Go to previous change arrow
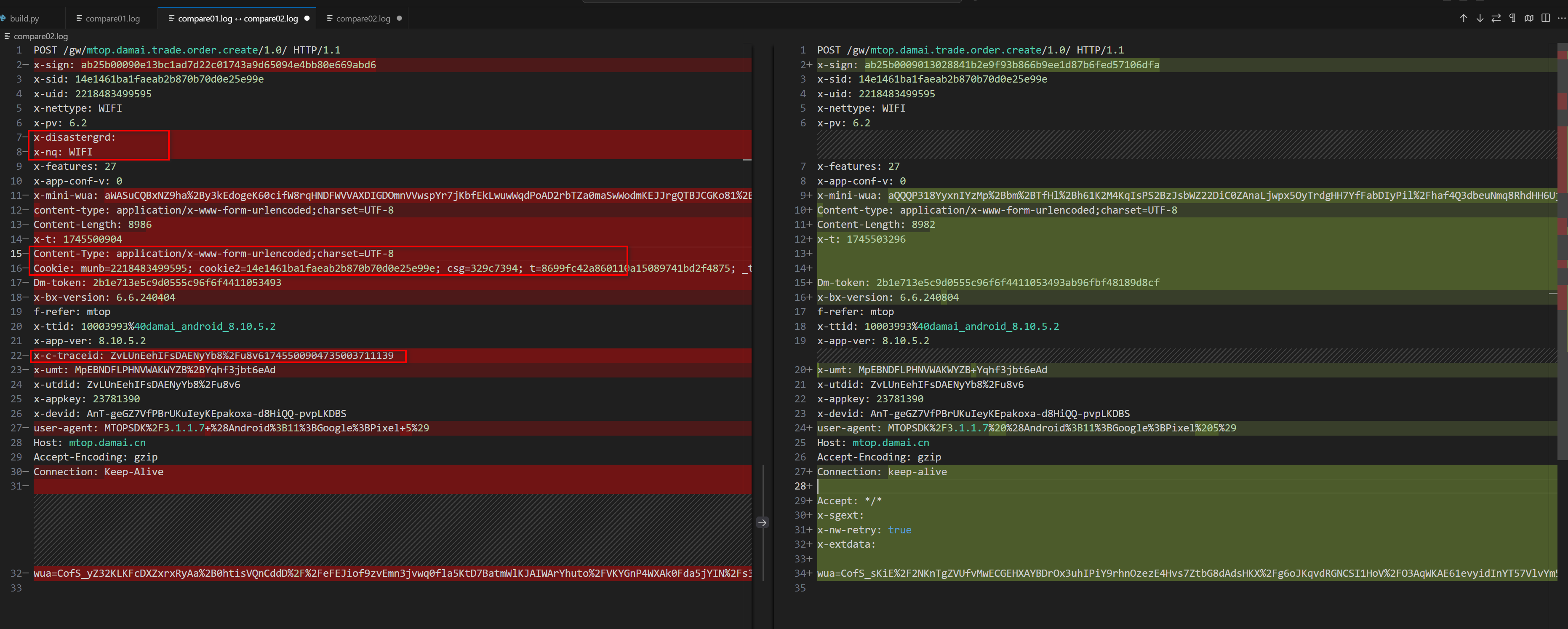 [1463, 18]
